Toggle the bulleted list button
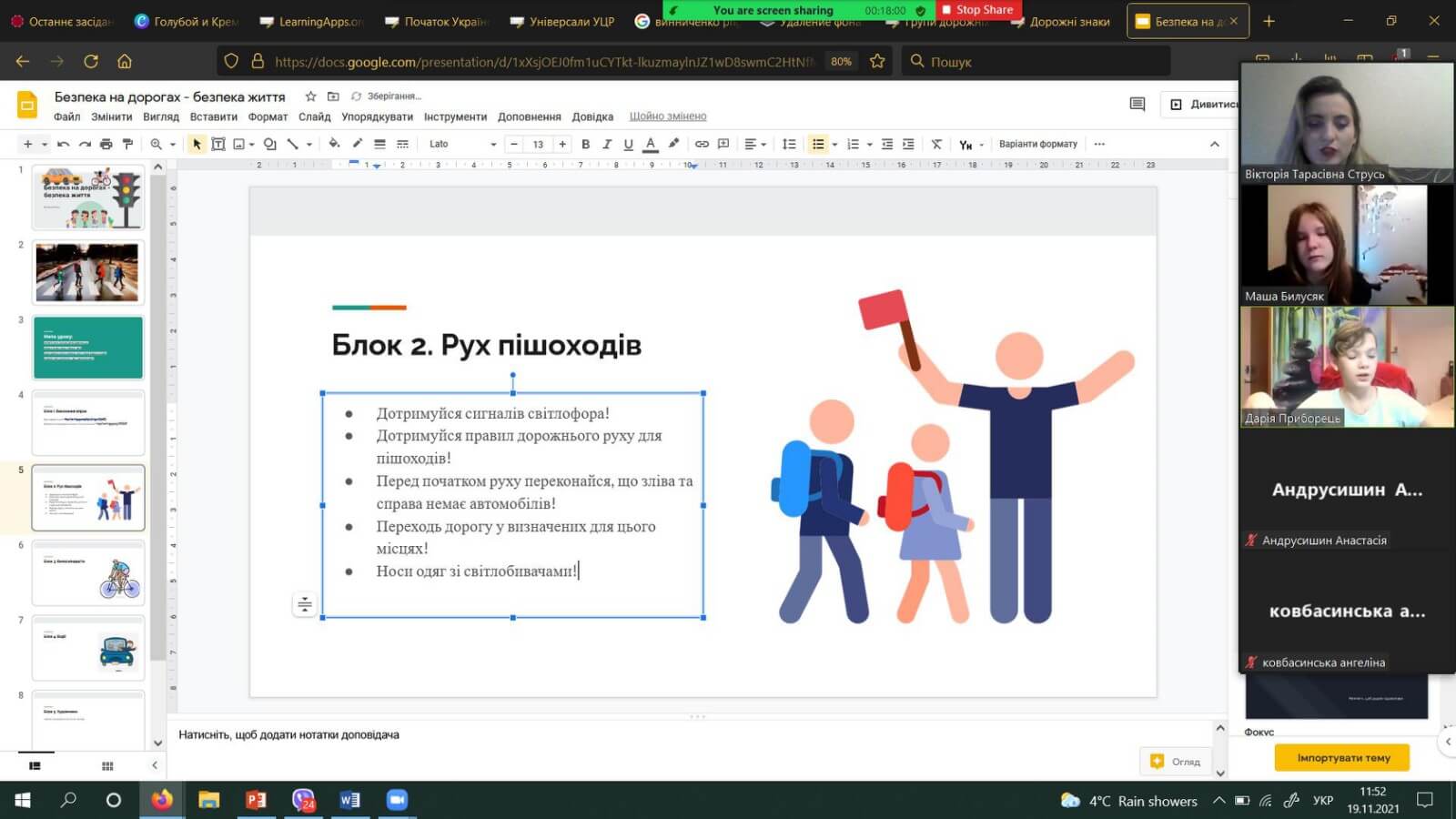Image resolution: width=1456 pixels, height=819 pixels. 818,144
